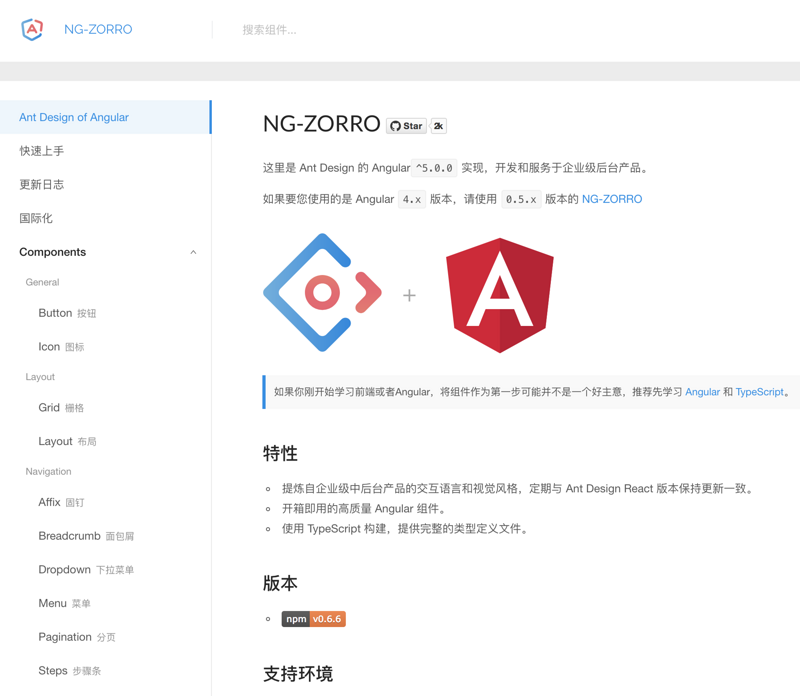This screenshot has width=800, height=696.
Task: Open Steps 步骤条 component page
Action: click(105, 670)
